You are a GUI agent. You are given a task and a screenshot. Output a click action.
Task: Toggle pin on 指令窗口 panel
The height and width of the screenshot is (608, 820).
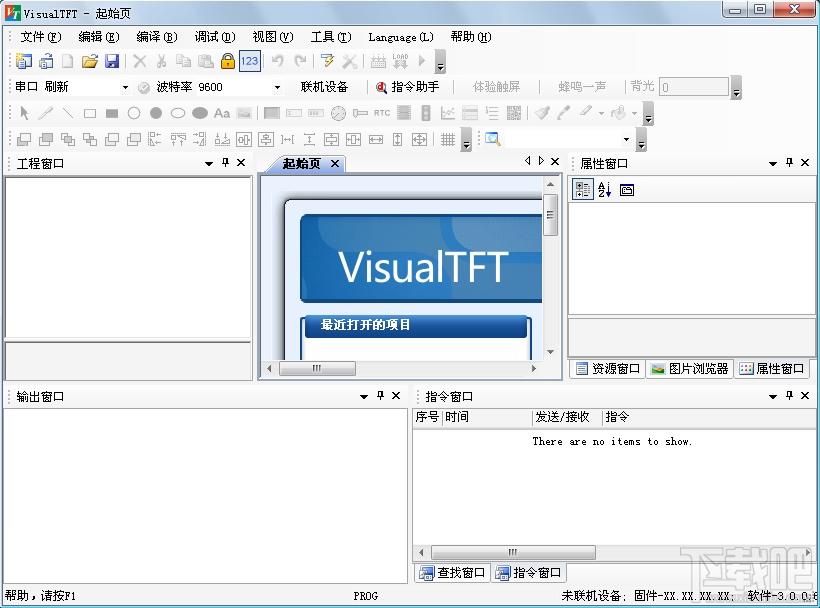[x=789, y=396]
